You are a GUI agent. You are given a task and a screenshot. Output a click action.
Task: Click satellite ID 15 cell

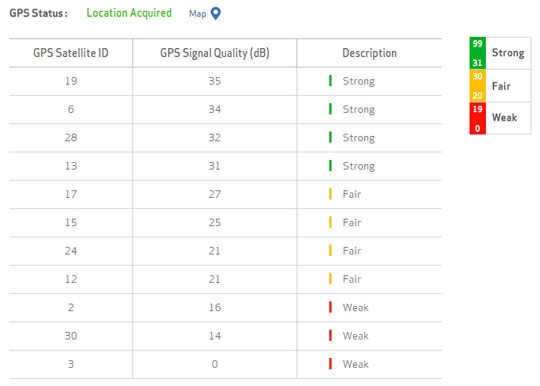point(71,222)
